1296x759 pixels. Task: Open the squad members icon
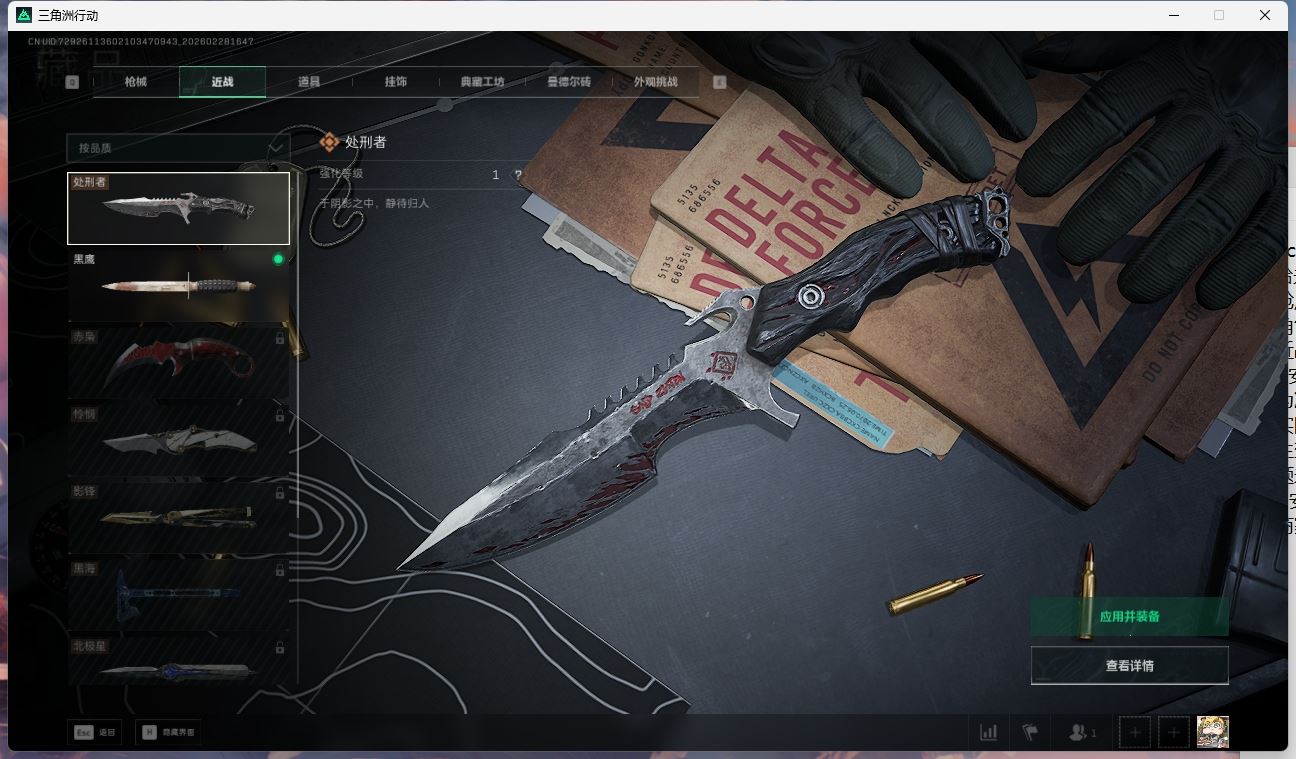[1081, 732]
